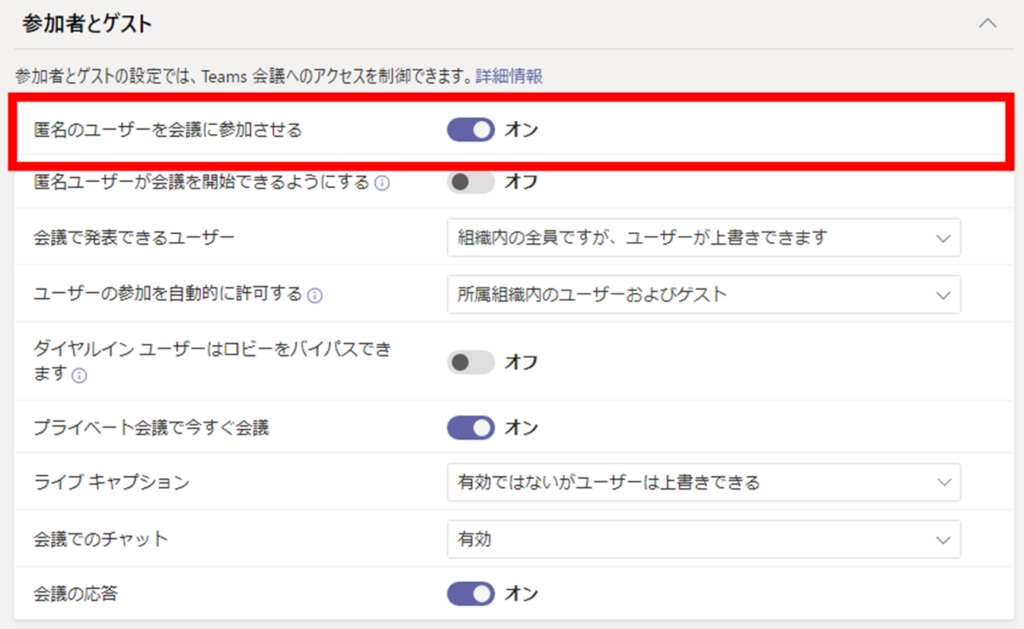The image size is (1024, 629).
Task: Open the 会議で発表できるユーザー dropdown
Action: (703, 238)
